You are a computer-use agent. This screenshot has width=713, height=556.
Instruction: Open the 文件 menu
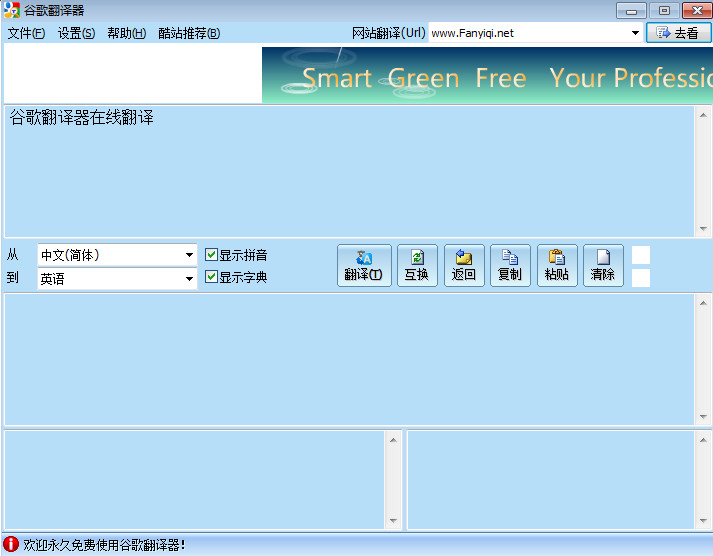click(x=26, y=33)
